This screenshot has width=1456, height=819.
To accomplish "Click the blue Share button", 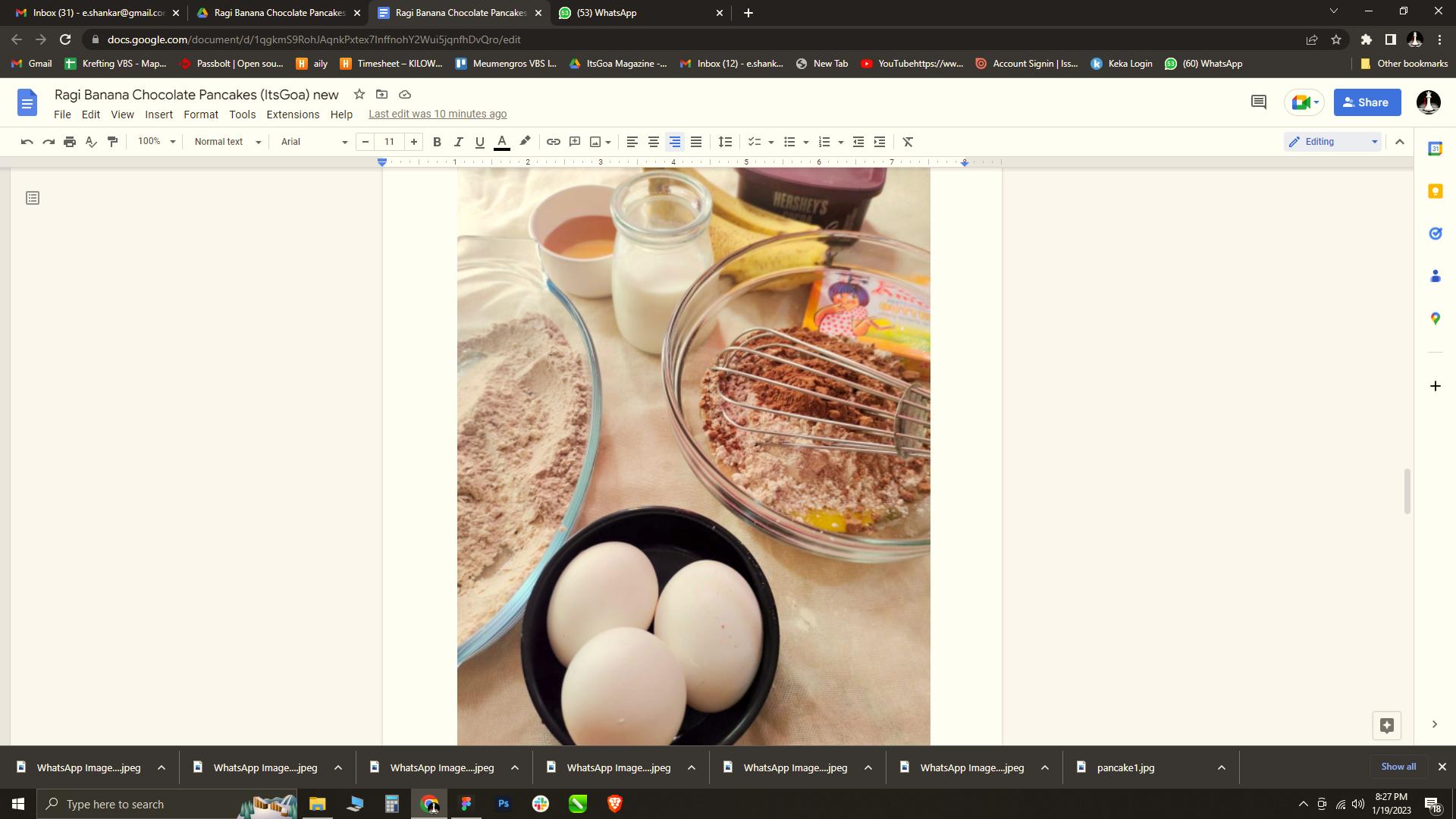I will coord(1367,102).
